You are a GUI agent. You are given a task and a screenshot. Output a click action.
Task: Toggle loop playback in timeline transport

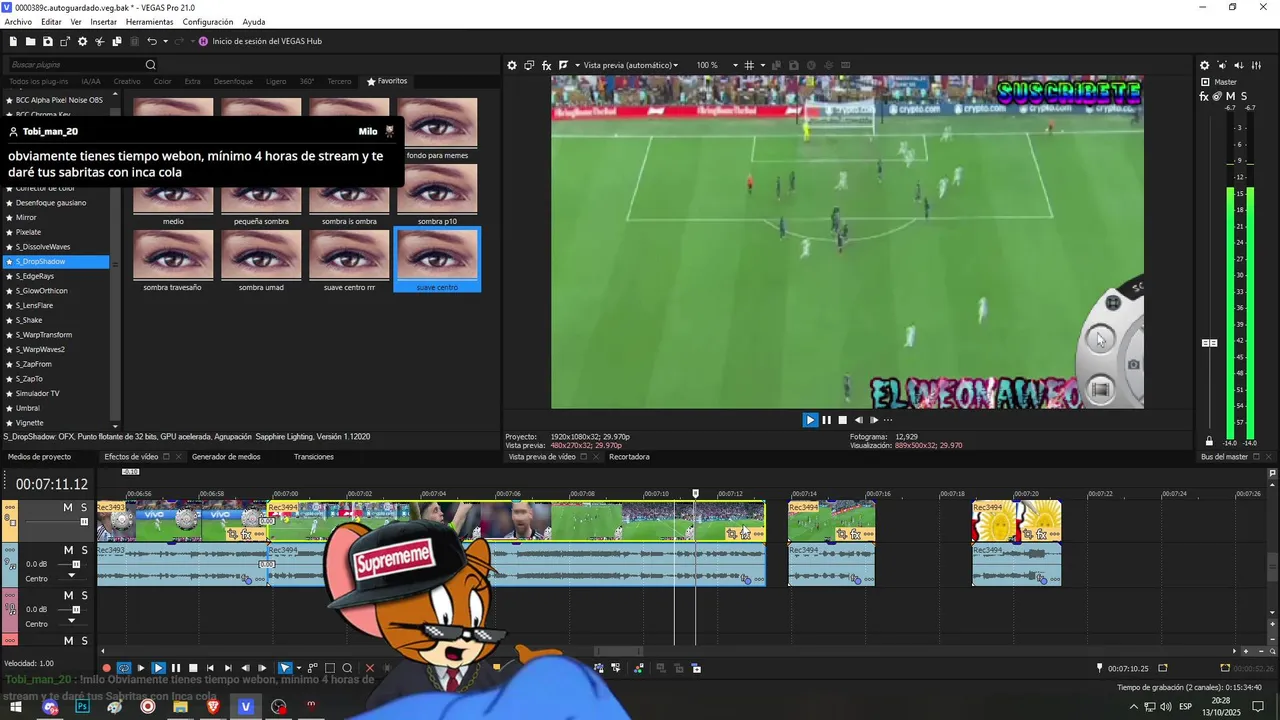(x=124, y=668)
